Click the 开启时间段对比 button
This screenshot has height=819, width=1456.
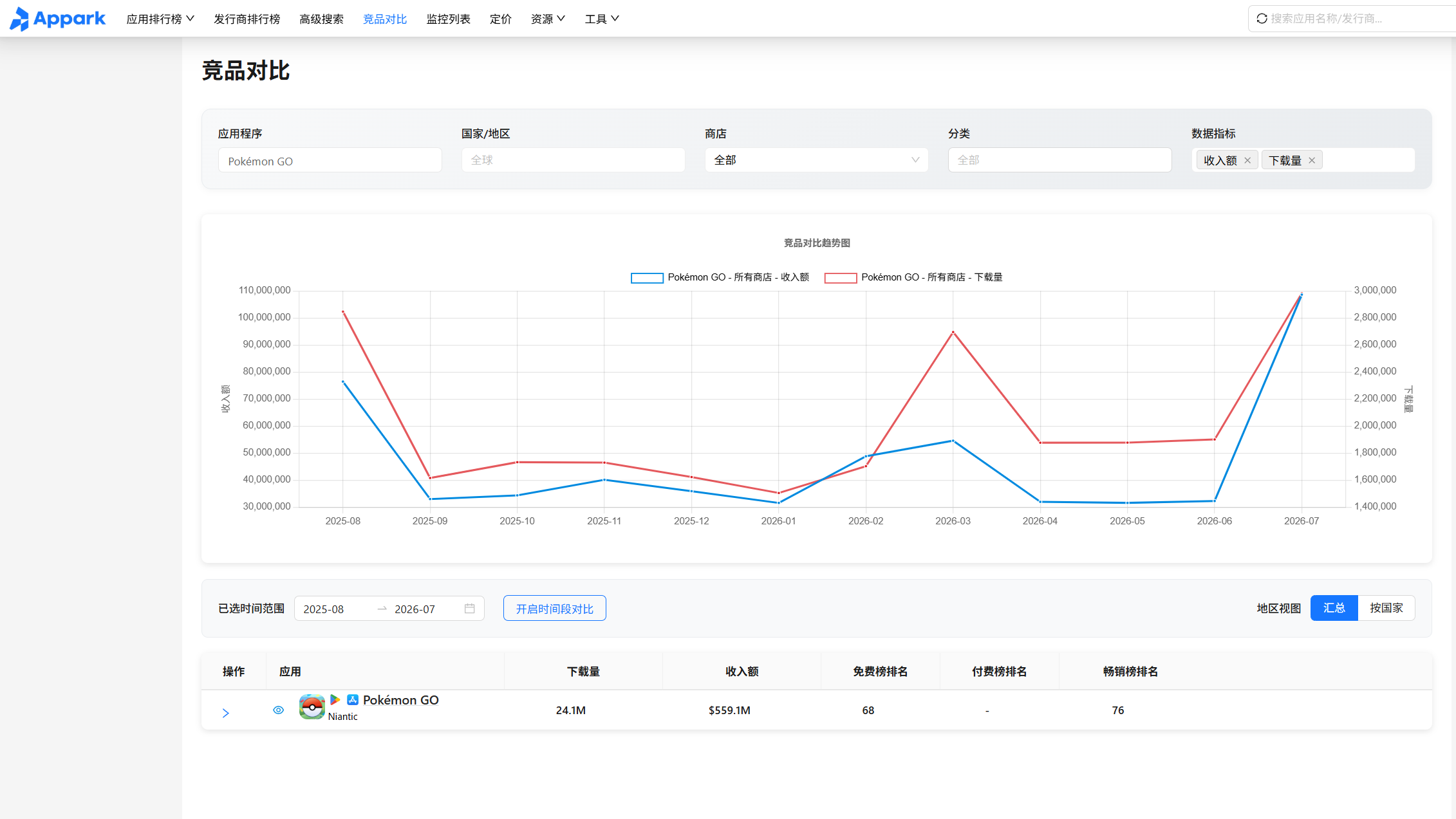(554, 608)
